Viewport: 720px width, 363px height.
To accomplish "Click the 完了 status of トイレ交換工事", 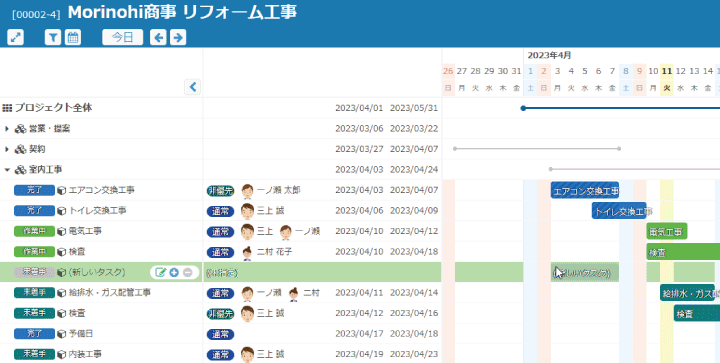I will 34,211.
